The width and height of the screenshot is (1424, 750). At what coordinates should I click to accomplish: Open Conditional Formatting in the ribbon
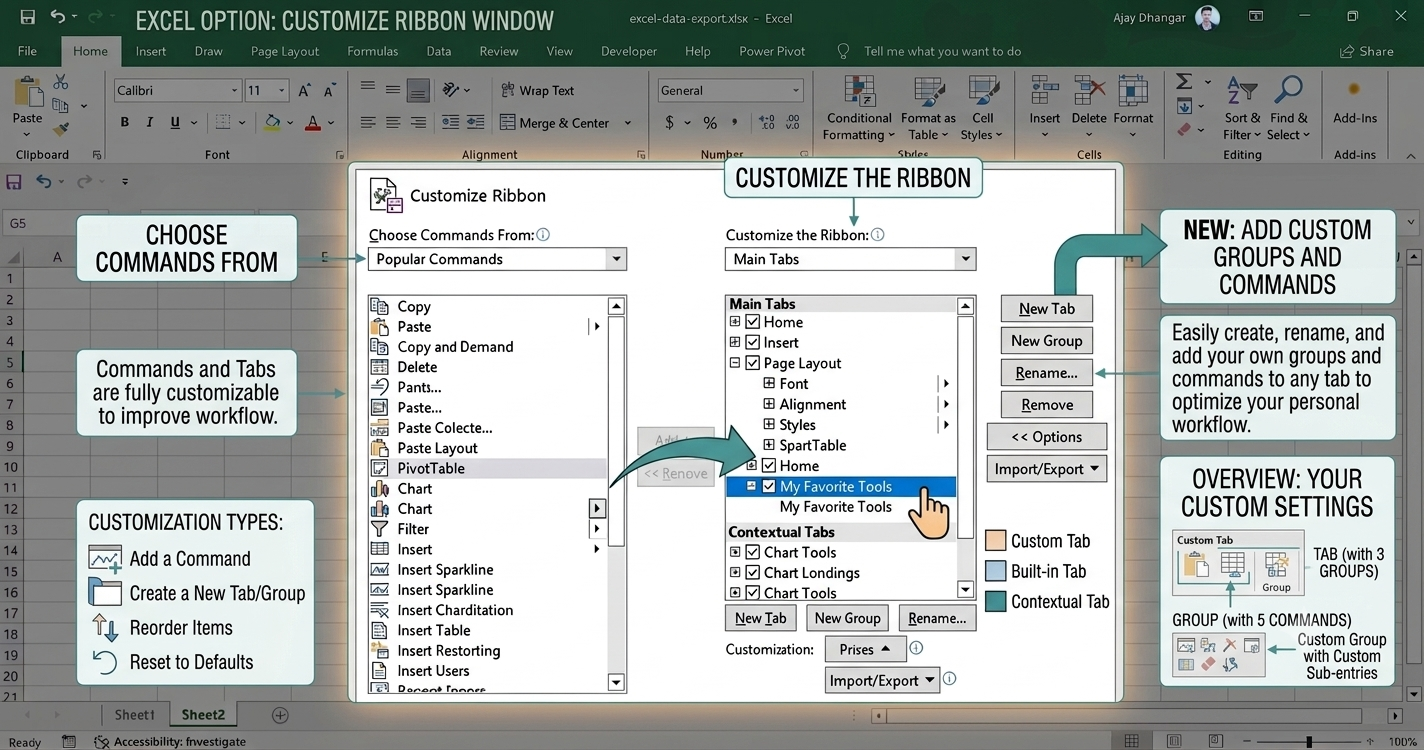pos(859,108)
